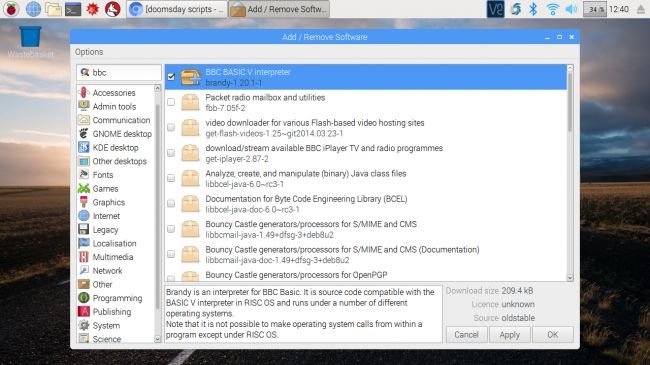The width and height of the screenshot is (650, 365).
Task: Click the CPU usage monitor
Action: coord(594,9)
